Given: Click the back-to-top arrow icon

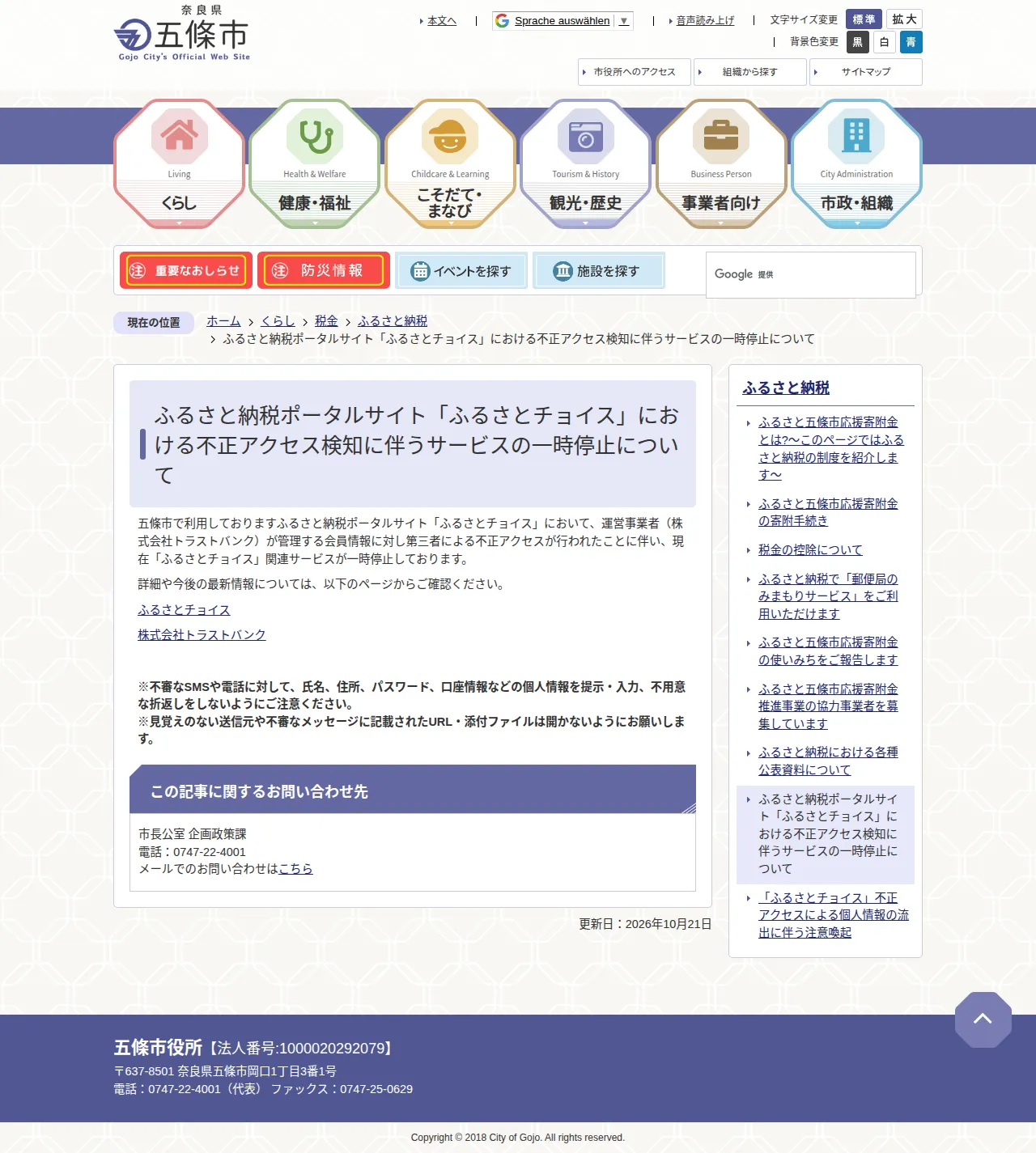Looking at the screenshot, I should (983, 1019).
